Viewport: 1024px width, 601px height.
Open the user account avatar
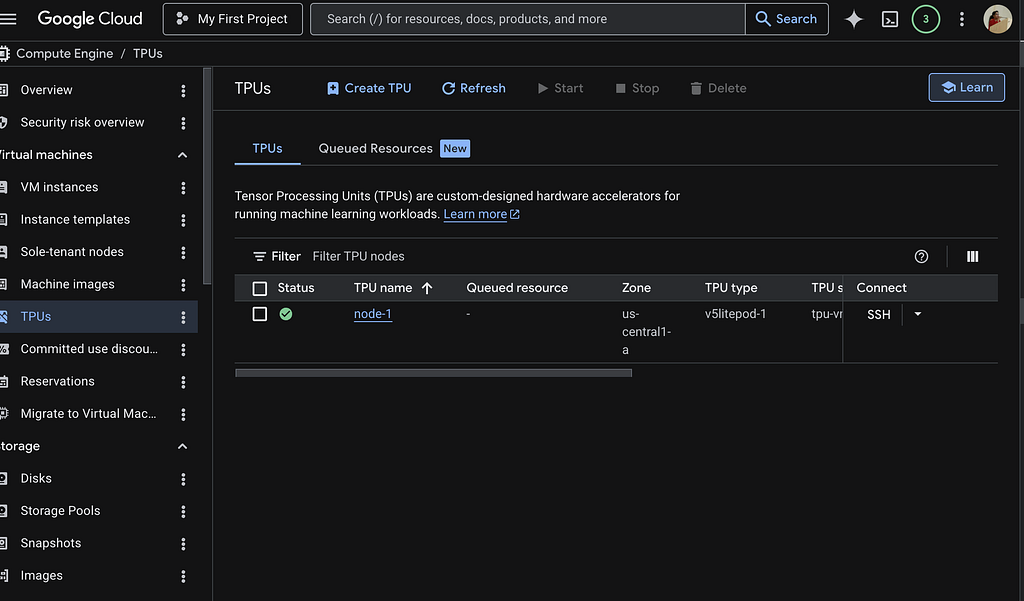tap(997, 19)
